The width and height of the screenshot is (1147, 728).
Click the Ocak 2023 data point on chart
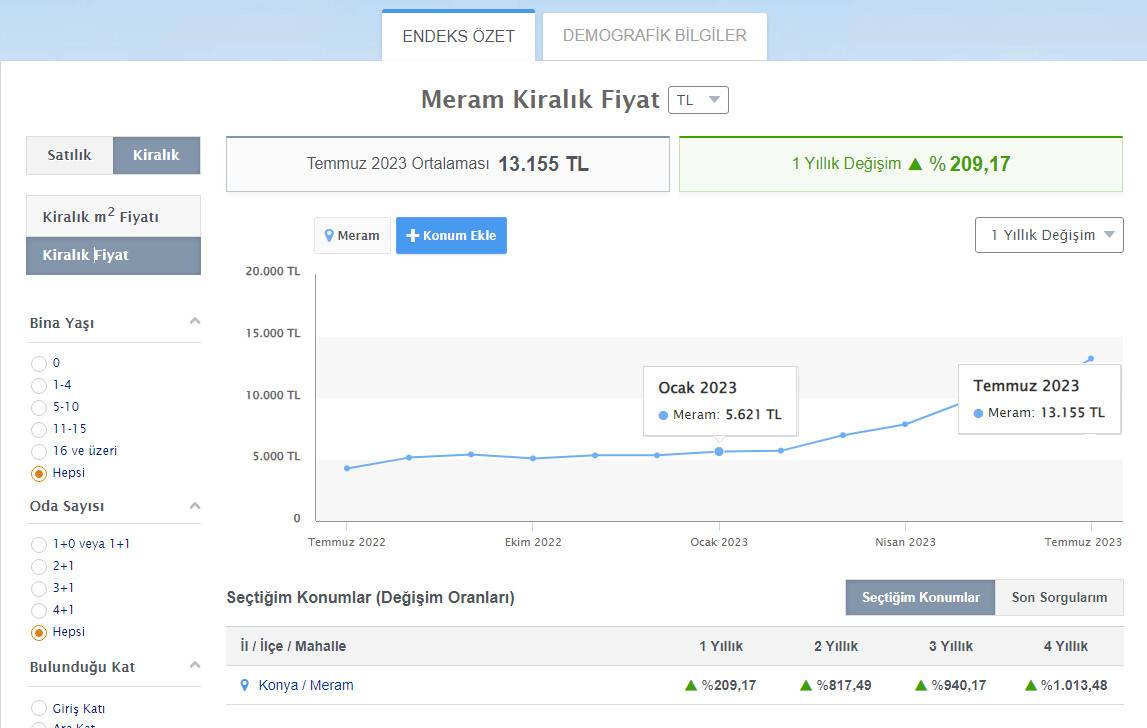click(x=719, y=452)
